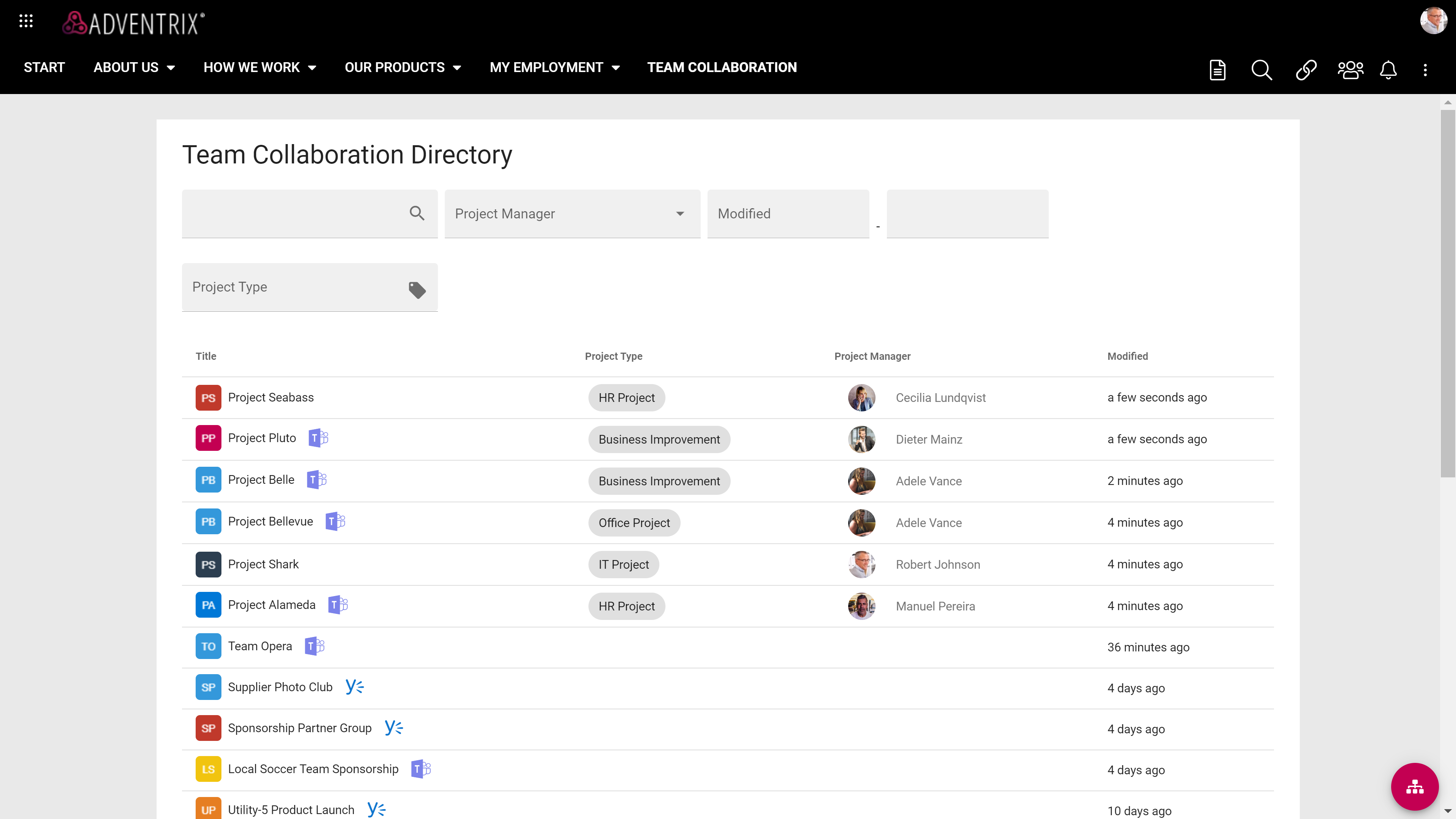The image size is (1456, 819).
Task: Click the document icon in header
Action: pyautogui.click(x=1217, y=70)
